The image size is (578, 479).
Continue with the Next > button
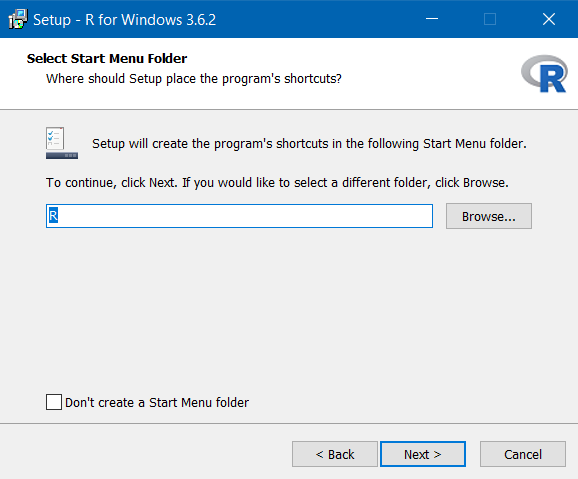pos(422,454)
